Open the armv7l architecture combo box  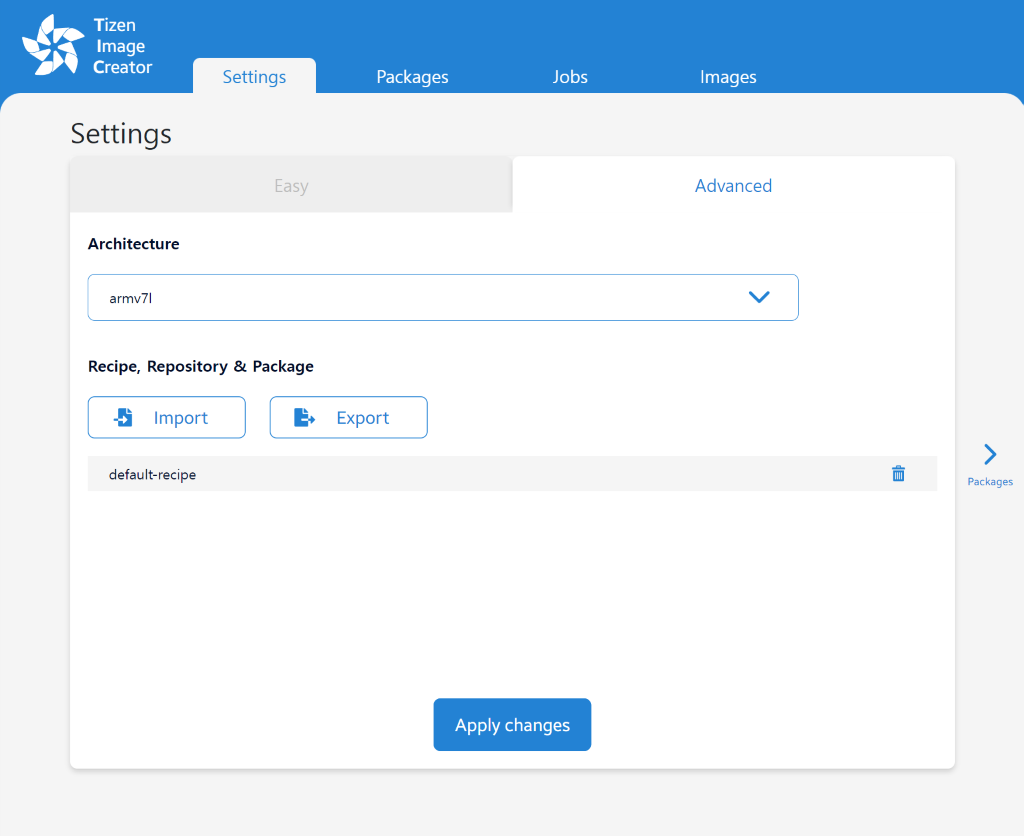[x=420, y=297]
